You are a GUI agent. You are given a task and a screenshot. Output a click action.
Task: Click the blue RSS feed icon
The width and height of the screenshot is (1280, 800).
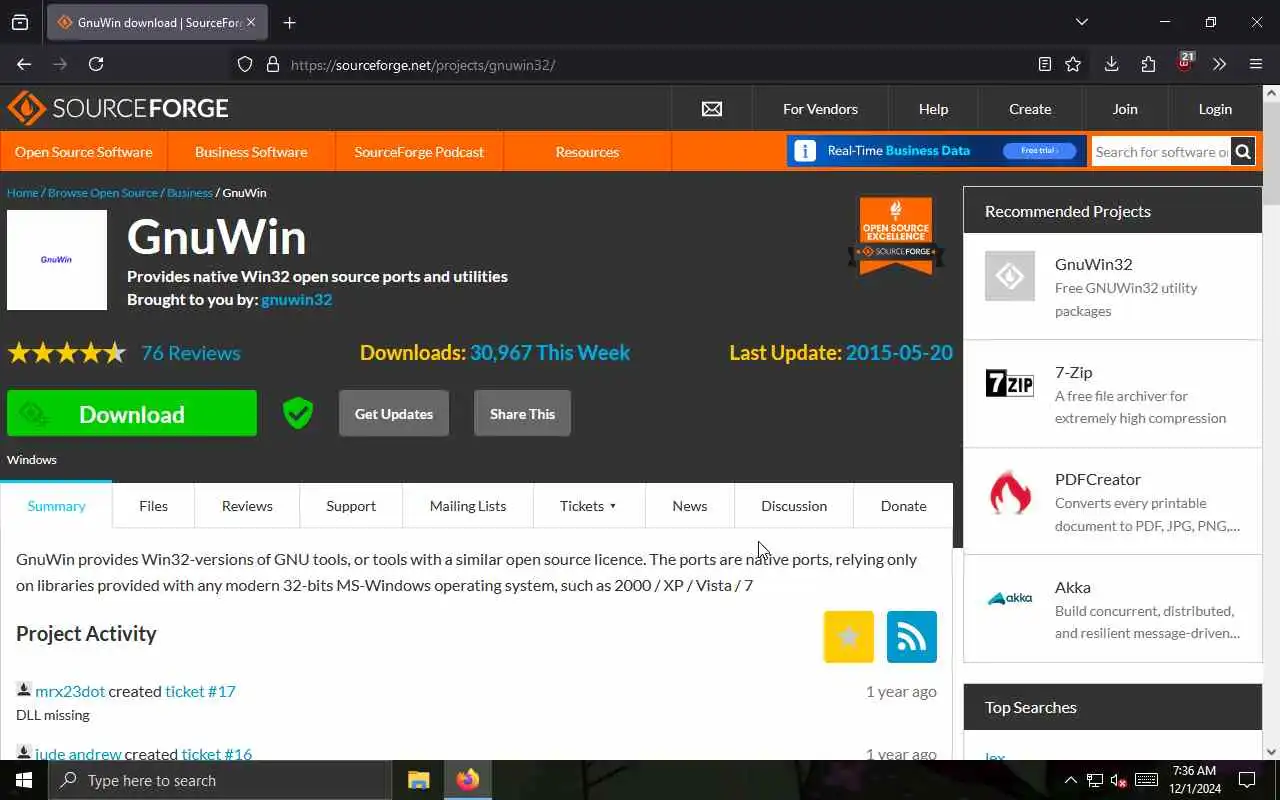click(912, 637)
